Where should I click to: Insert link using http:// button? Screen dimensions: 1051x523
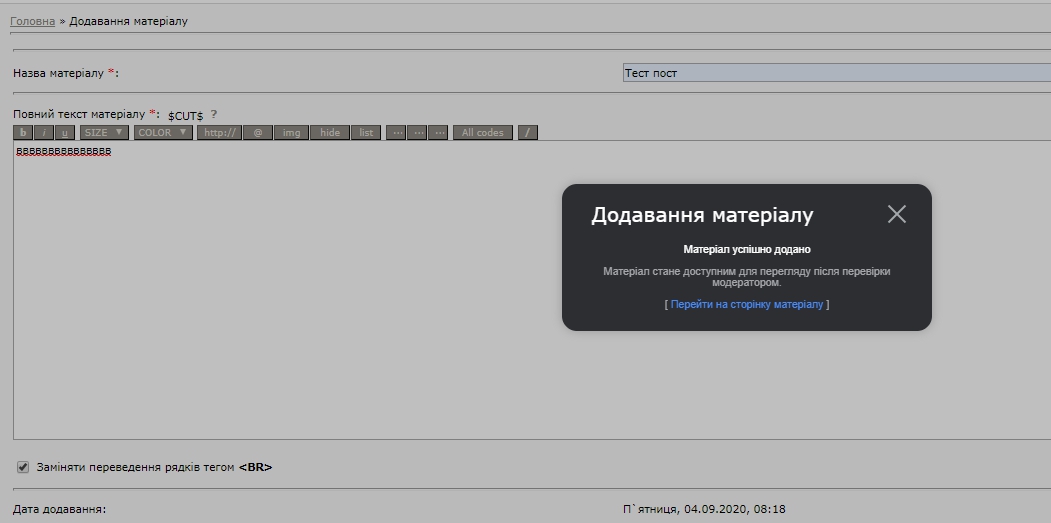pos(219,132)
